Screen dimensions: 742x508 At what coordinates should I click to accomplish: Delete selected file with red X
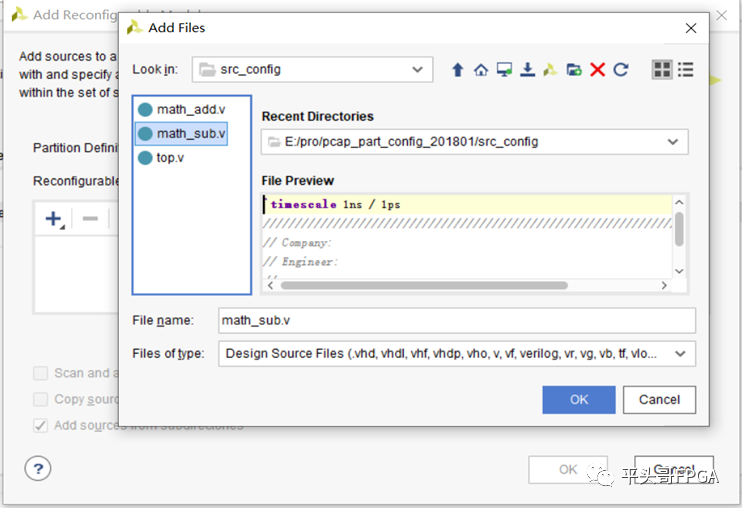click(x=598, y=70)
